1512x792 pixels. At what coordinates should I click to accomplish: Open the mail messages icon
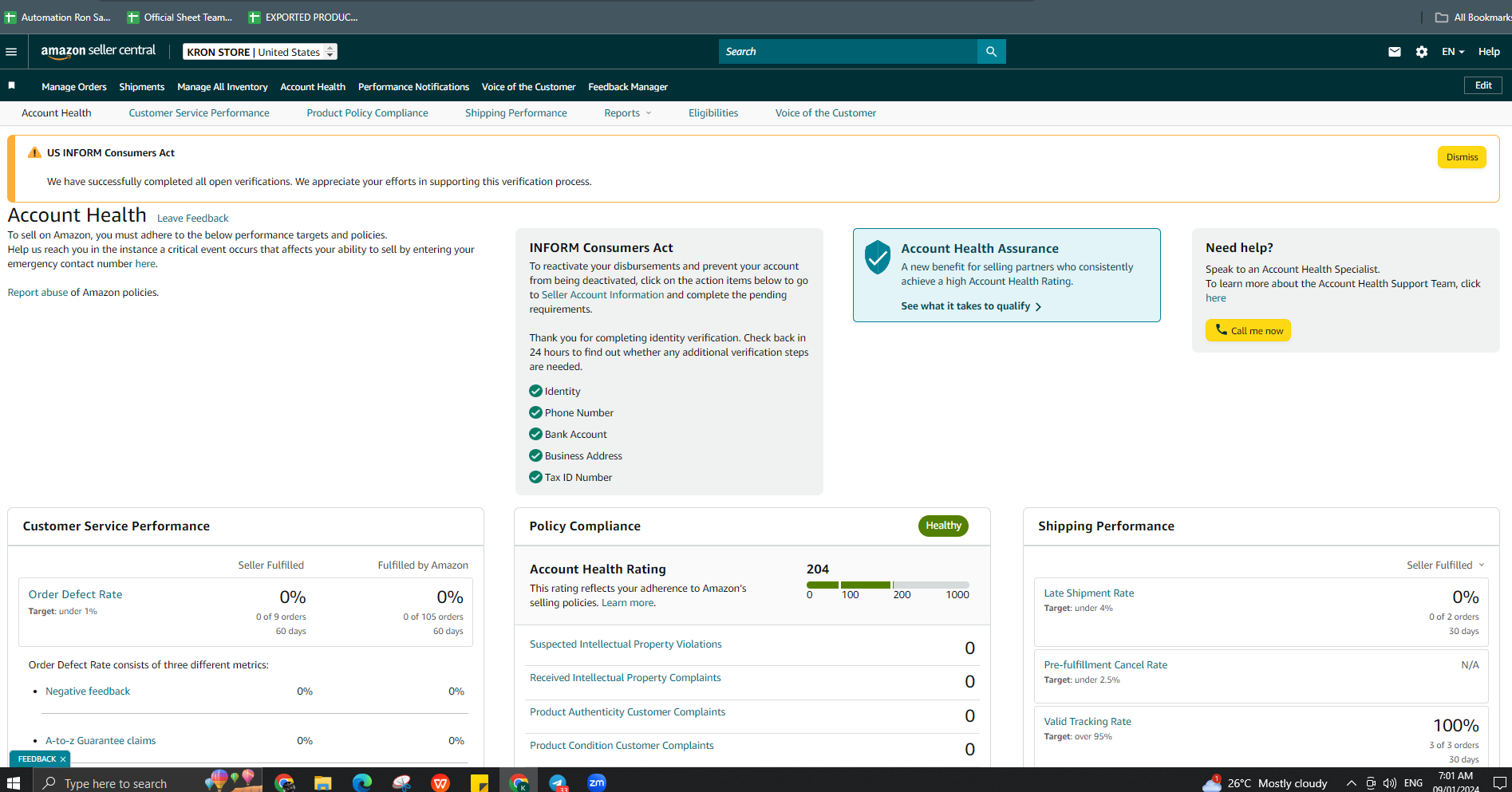(1395, 52)
